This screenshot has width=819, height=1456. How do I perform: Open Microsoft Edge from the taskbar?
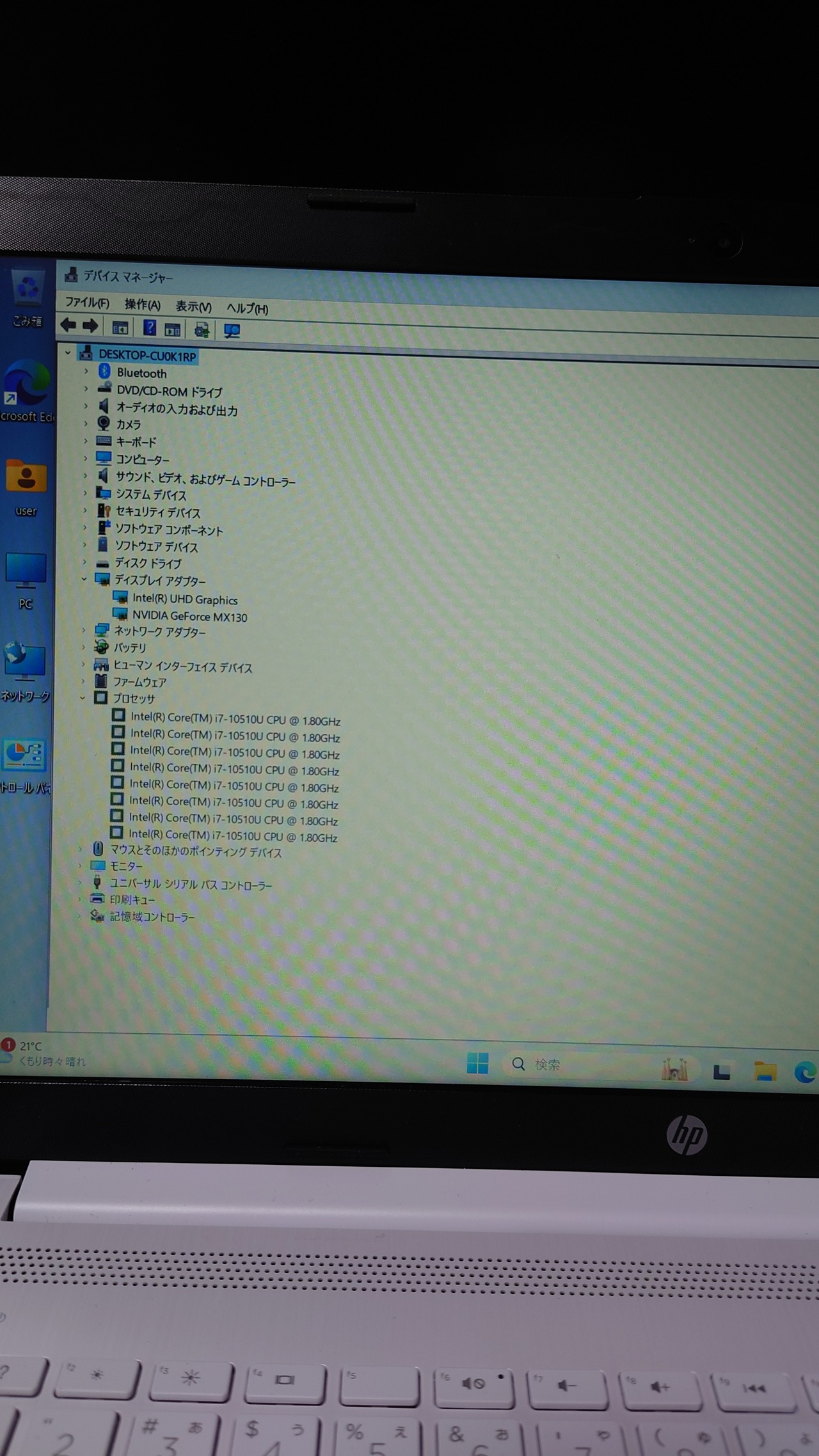(805, 1072)
